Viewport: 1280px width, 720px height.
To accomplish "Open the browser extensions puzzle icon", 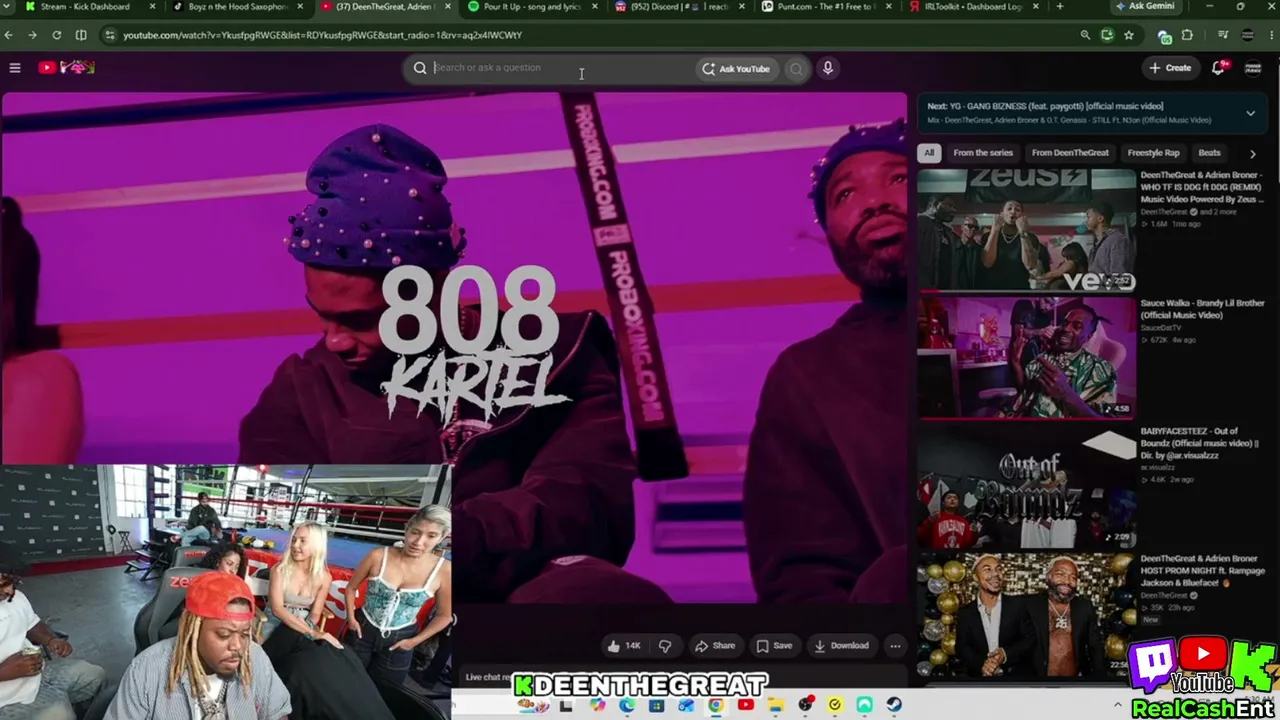I will [1187, 35].
